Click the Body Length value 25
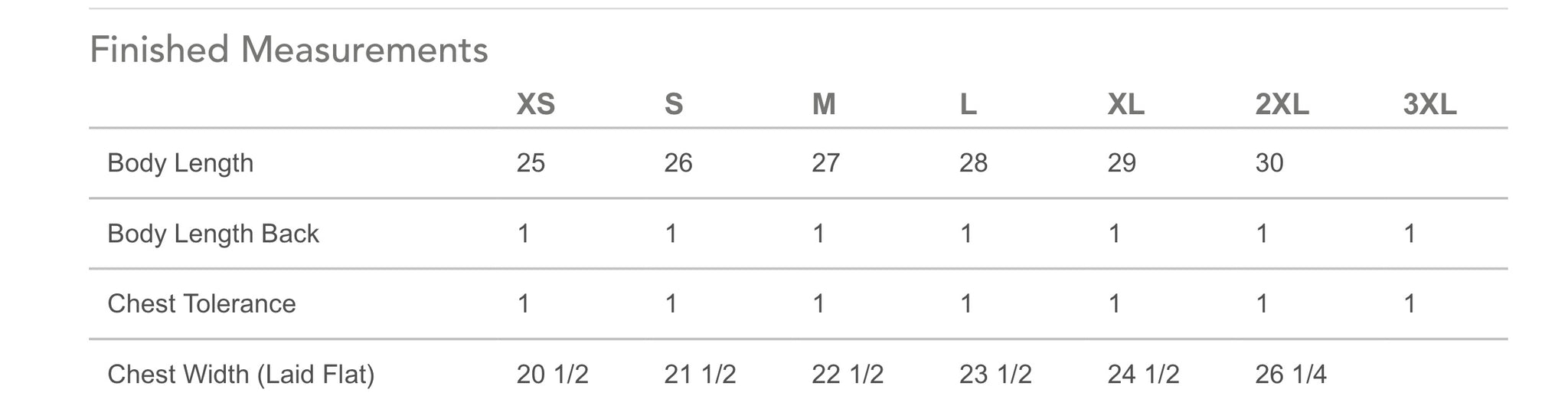This screenshot has height=409, width=1568. pyautogui.click(x=531, y=163)
